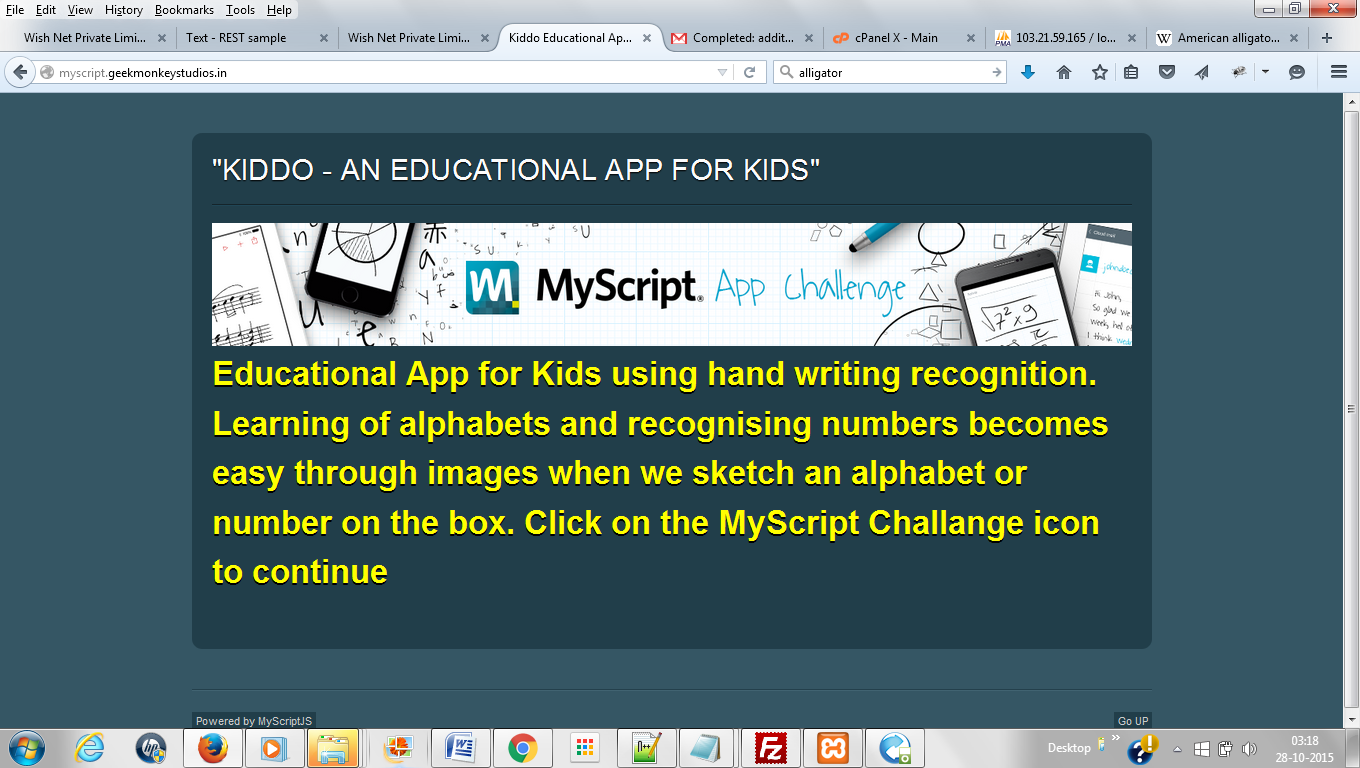Open the View menu

[80, 10]
